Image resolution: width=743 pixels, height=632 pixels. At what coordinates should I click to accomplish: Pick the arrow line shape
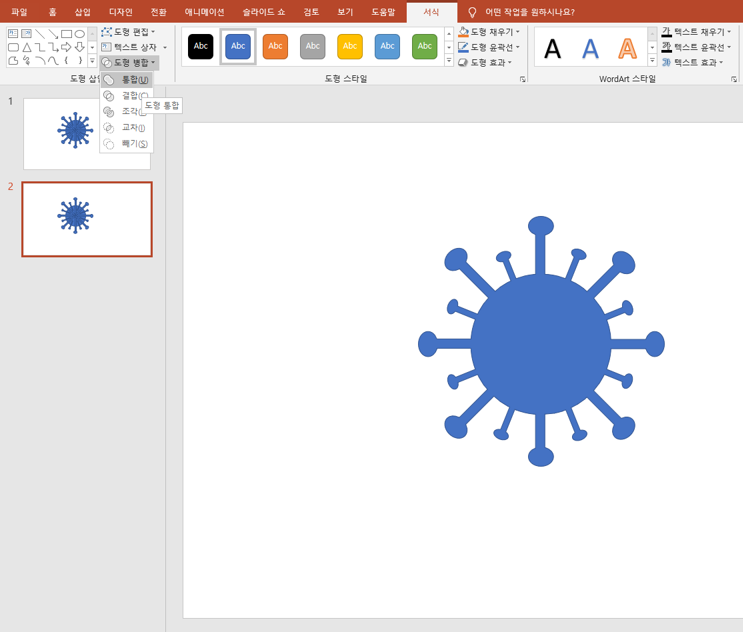[x=53, y=34]
